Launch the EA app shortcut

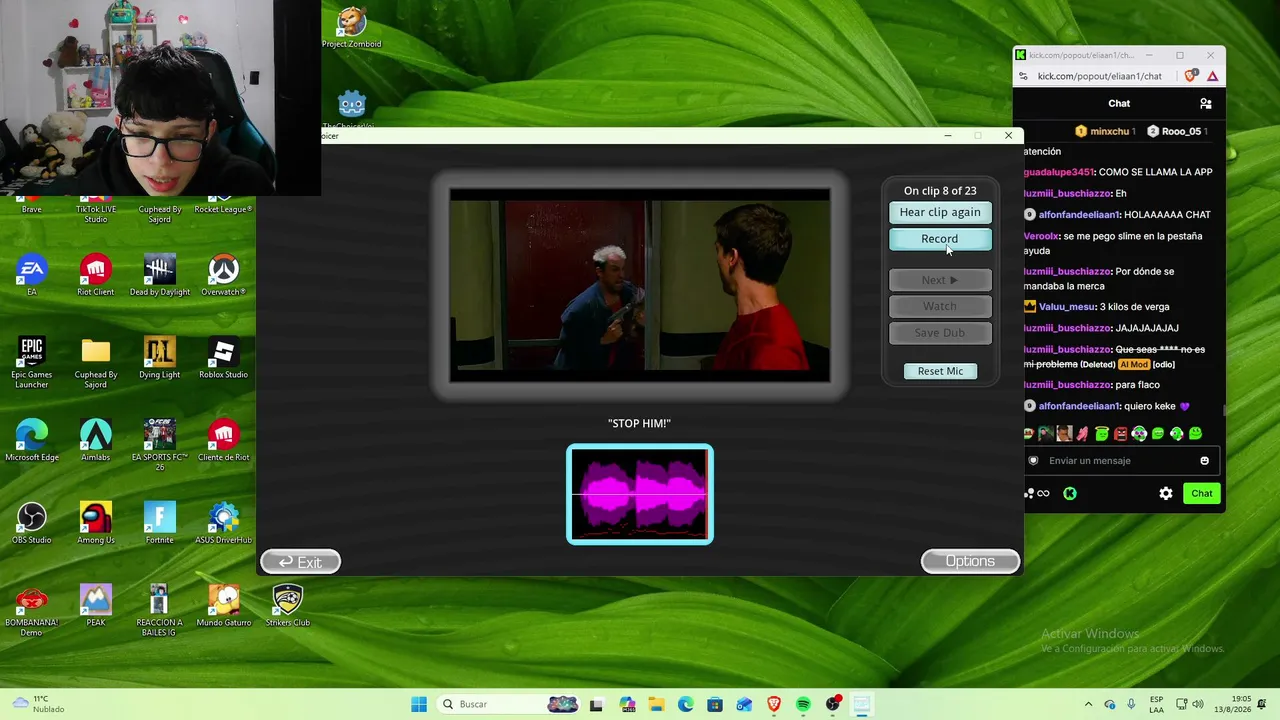(31, 275)
